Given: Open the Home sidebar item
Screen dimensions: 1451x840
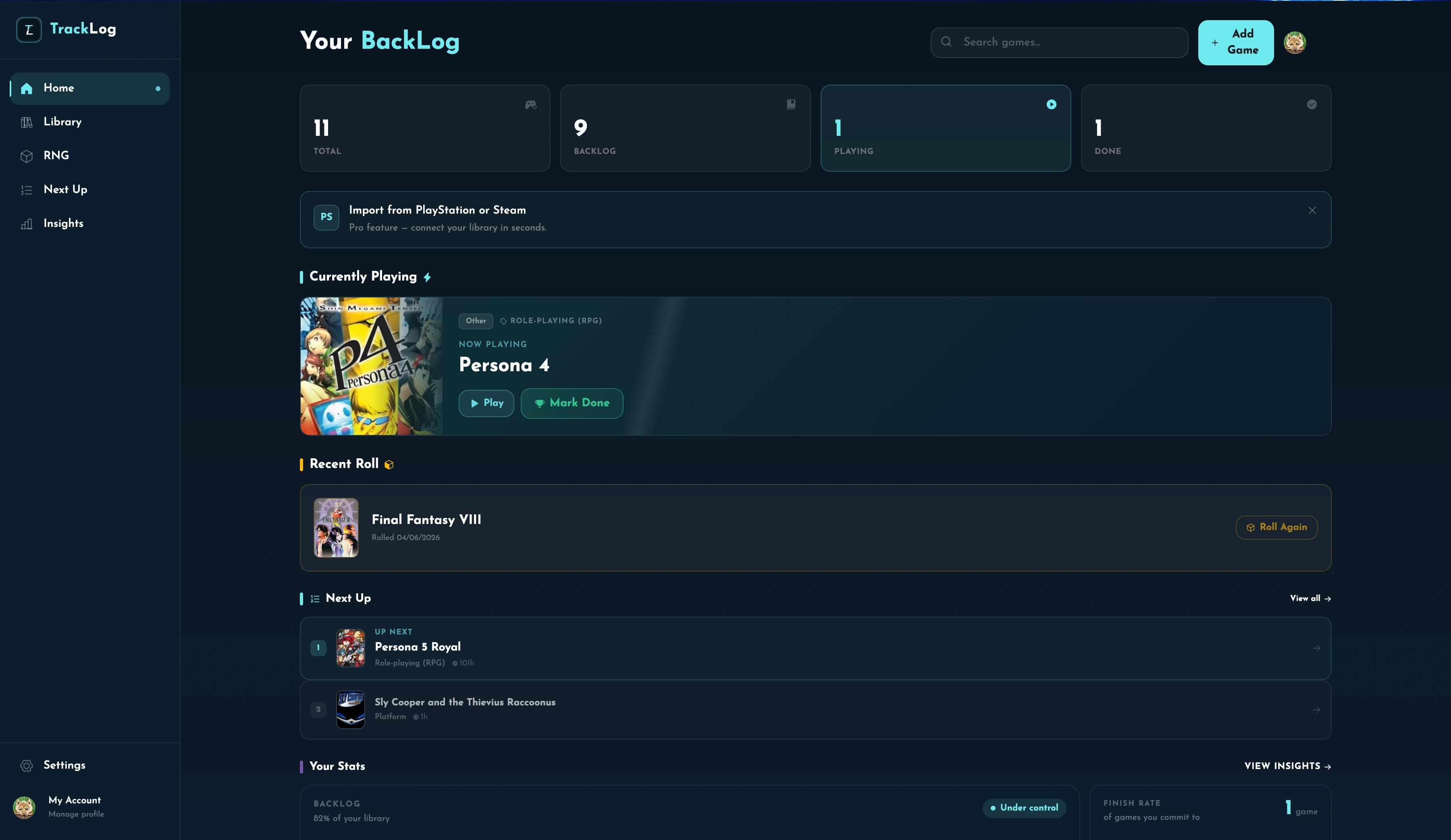Looking at the screenshot, I should 90,88.
